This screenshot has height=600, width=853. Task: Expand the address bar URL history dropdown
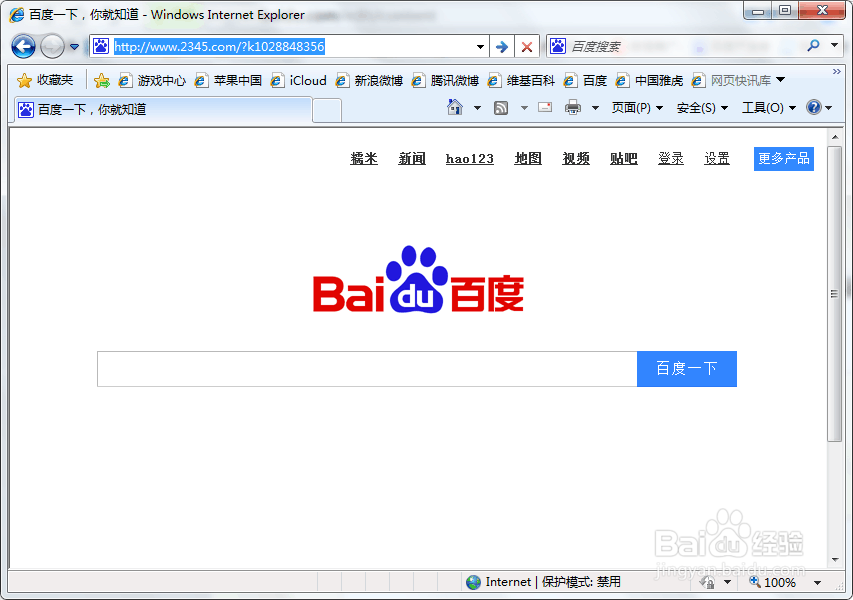[x=480, y=47]
